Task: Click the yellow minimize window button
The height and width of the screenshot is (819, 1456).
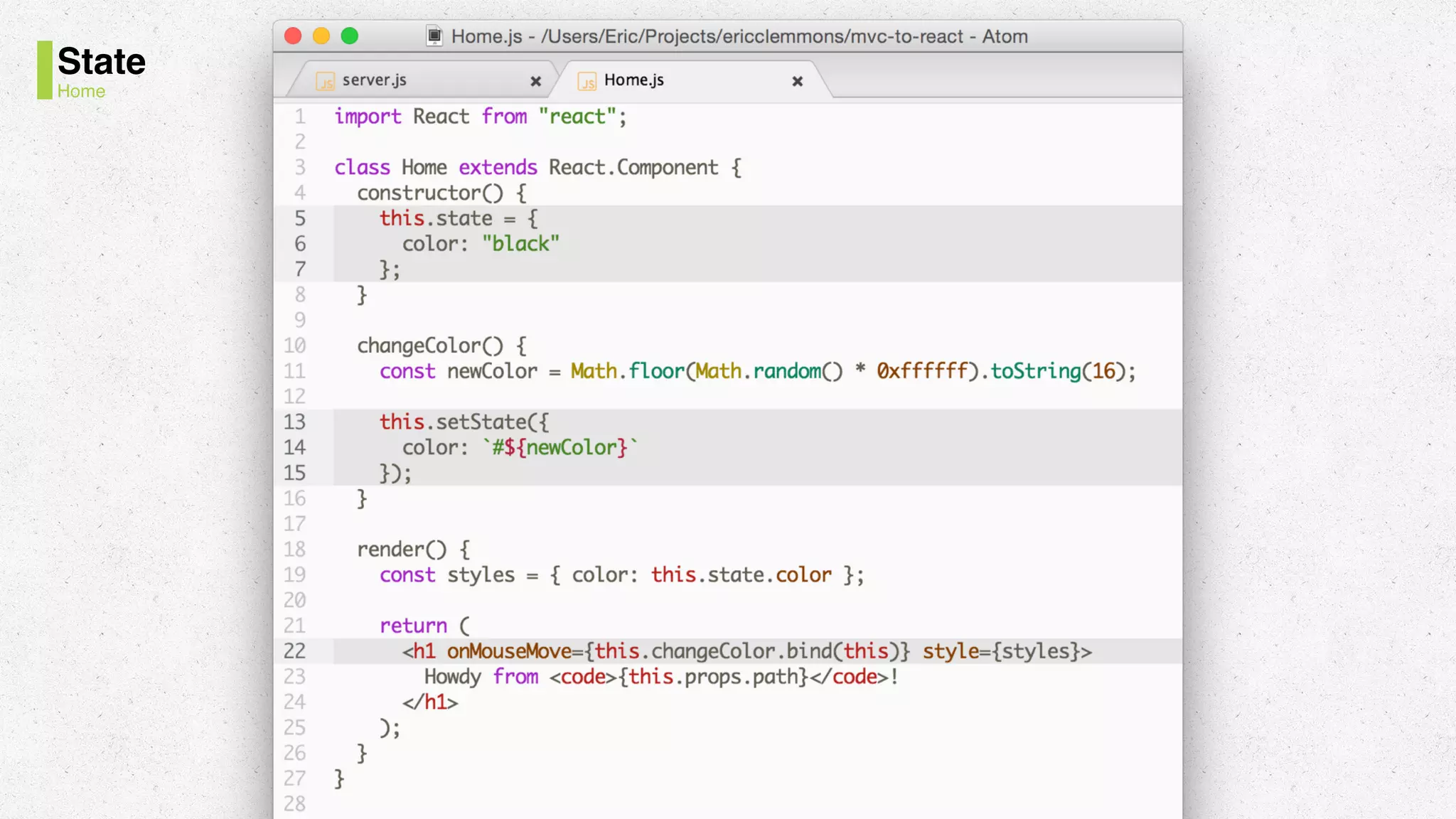Action: pos(321,36)
